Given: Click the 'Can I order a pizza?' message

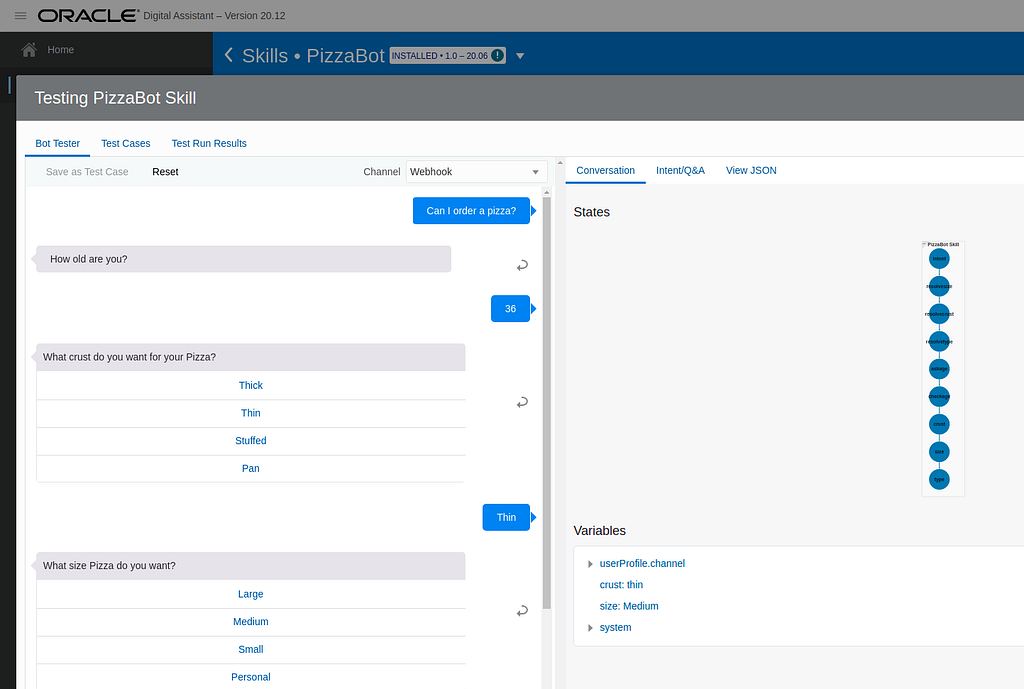Looking at the screenshot, I should coord(471,211).
